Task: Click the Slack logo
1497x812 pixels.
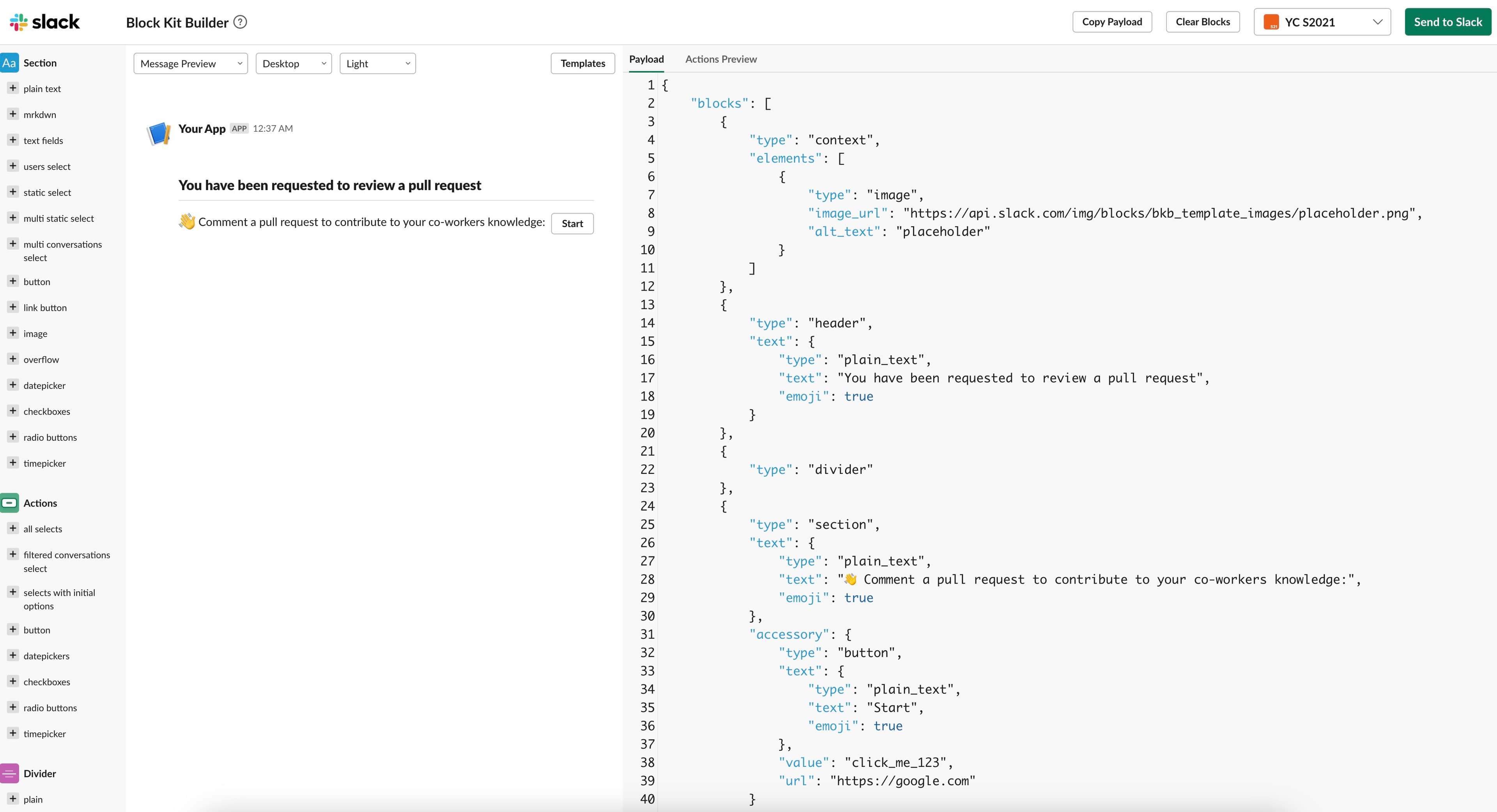Action: pyautogui.click(x=45, y=22)
